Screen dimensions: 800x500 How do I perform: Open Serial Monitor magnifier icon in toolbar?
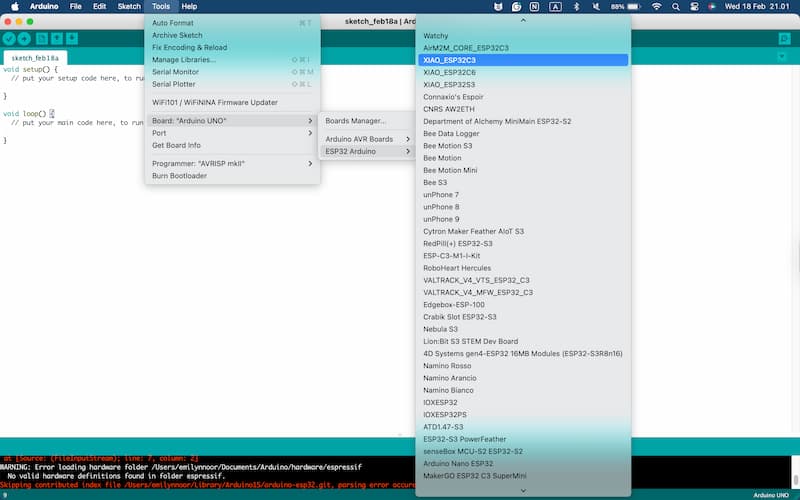coord(784,39)
